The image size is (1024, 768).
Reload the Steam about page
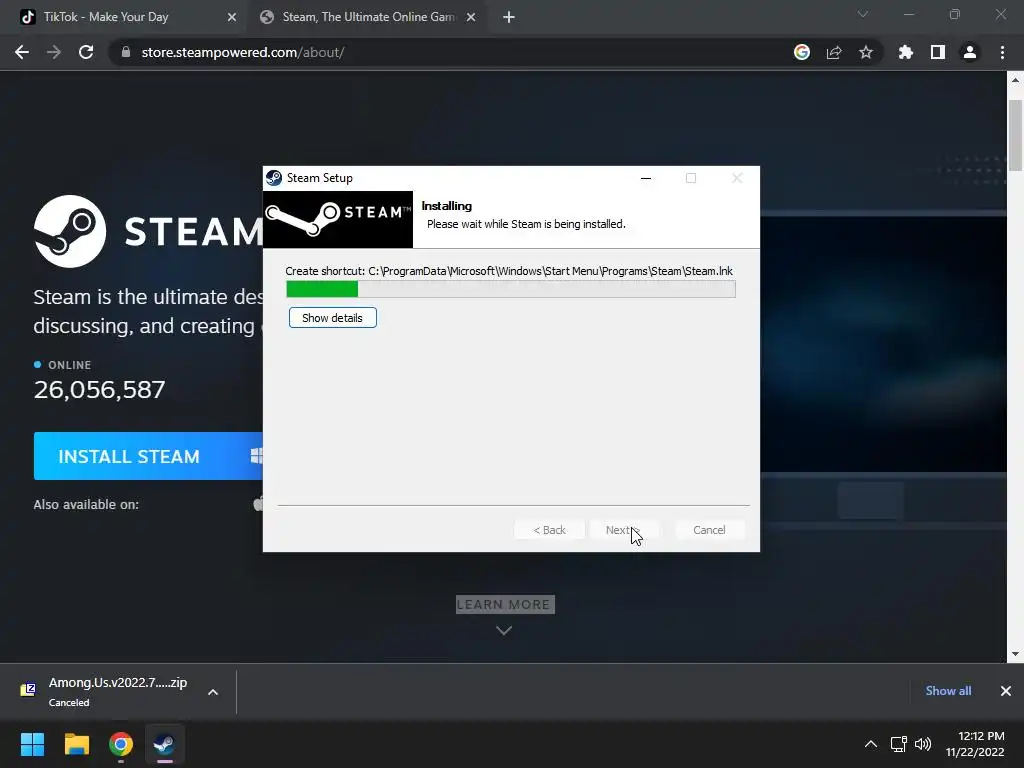86,52
